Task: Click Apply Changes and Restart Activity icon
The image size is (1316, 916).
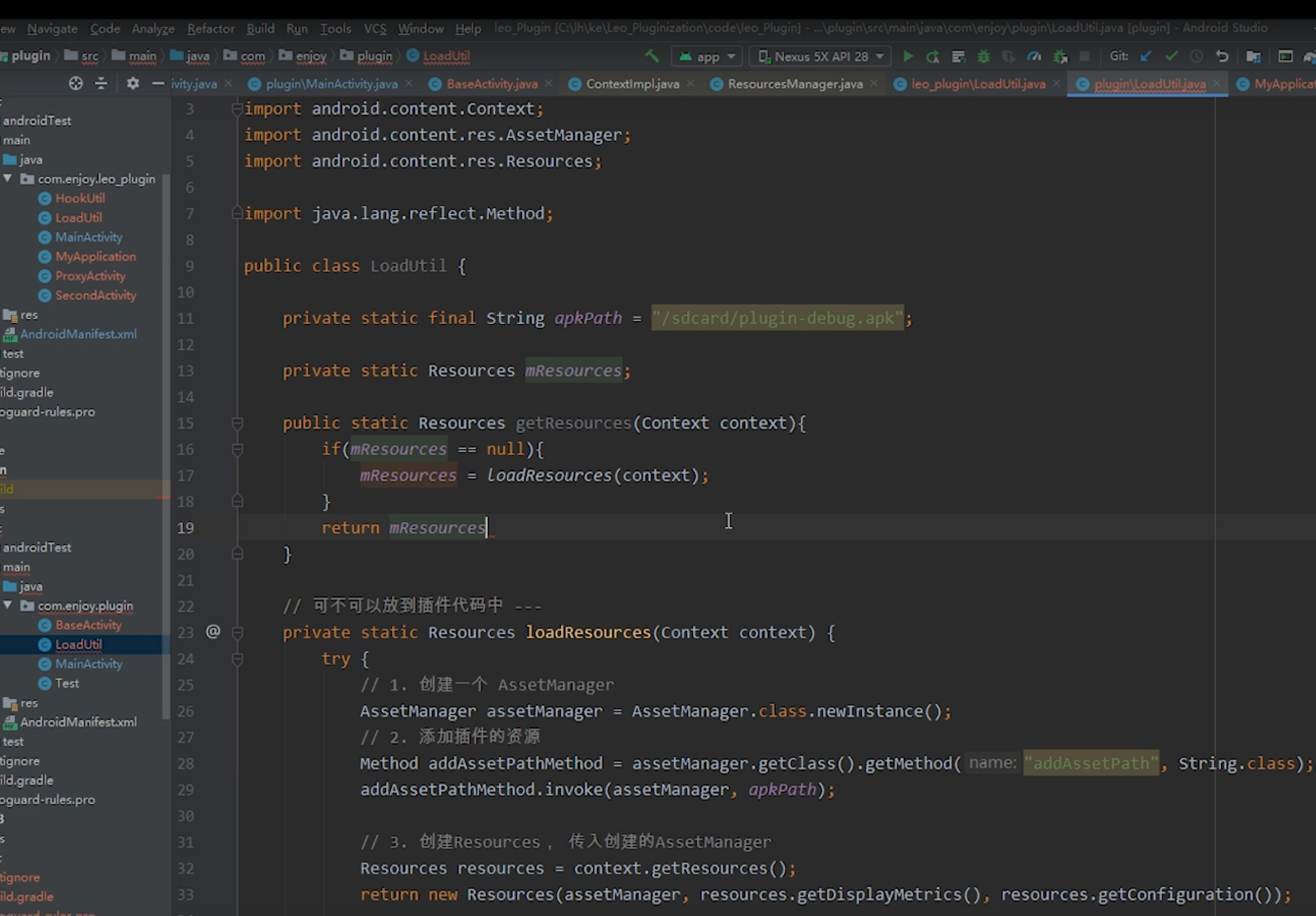Action: [933, 57]
